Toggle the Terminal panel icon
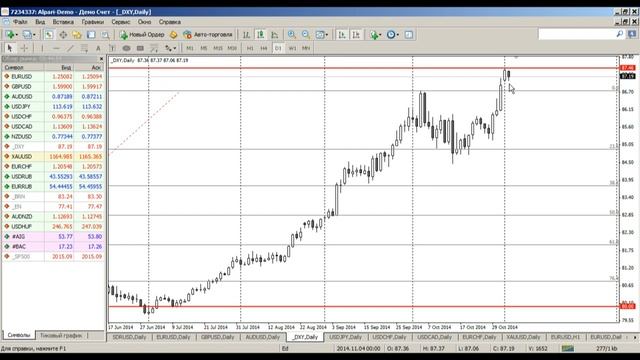 click(x=91, y=35)
